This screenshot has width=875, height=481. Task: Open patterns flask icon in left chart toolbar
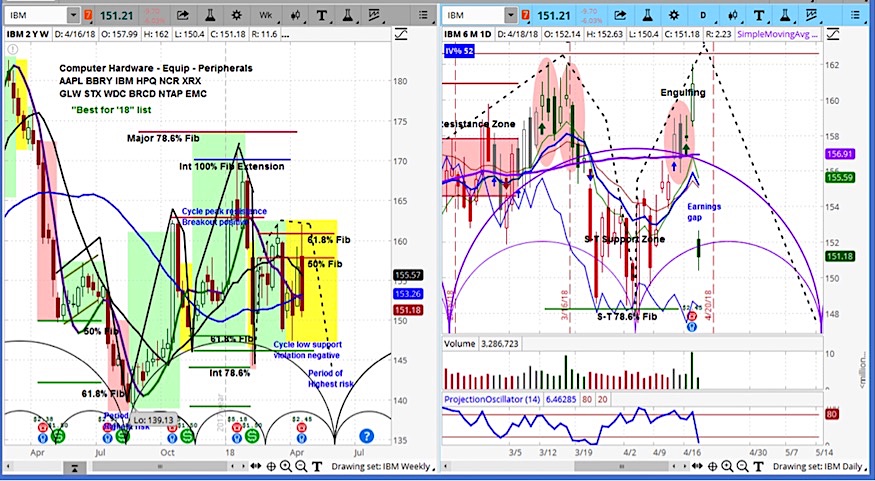347,15
